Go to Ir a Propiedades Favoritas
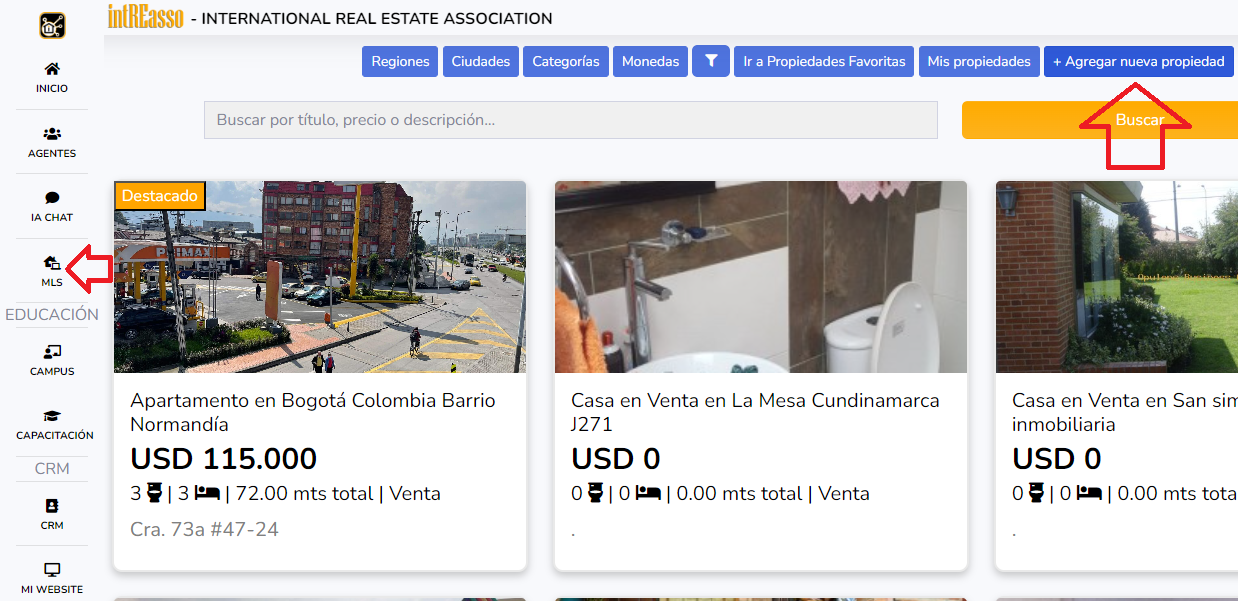 [x=824, y=61]
